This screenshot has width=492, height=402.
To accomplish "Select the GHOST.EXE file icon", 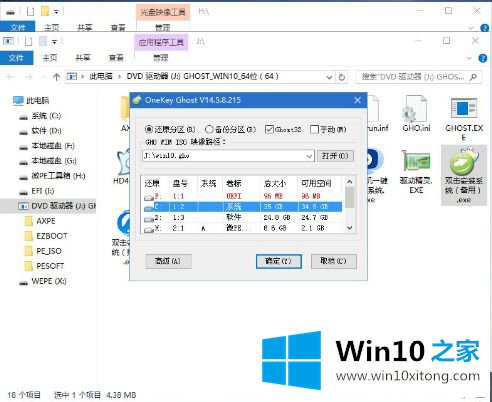I will coord(464,118).
